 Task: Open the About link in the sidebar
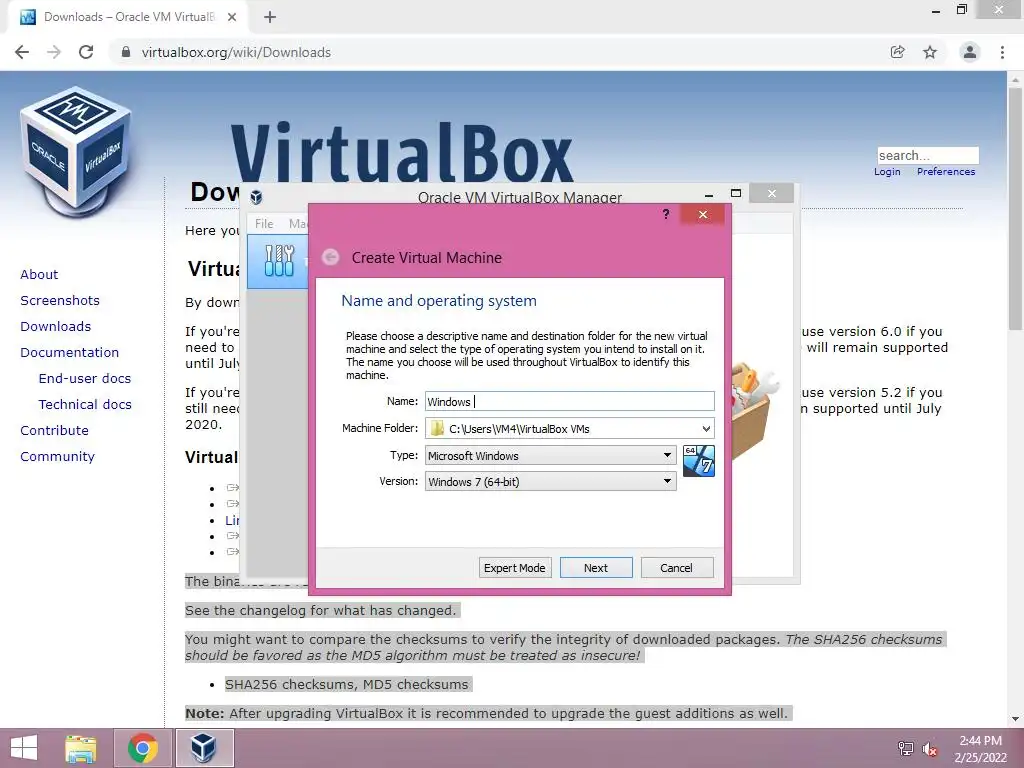click(x=39, y=274)
